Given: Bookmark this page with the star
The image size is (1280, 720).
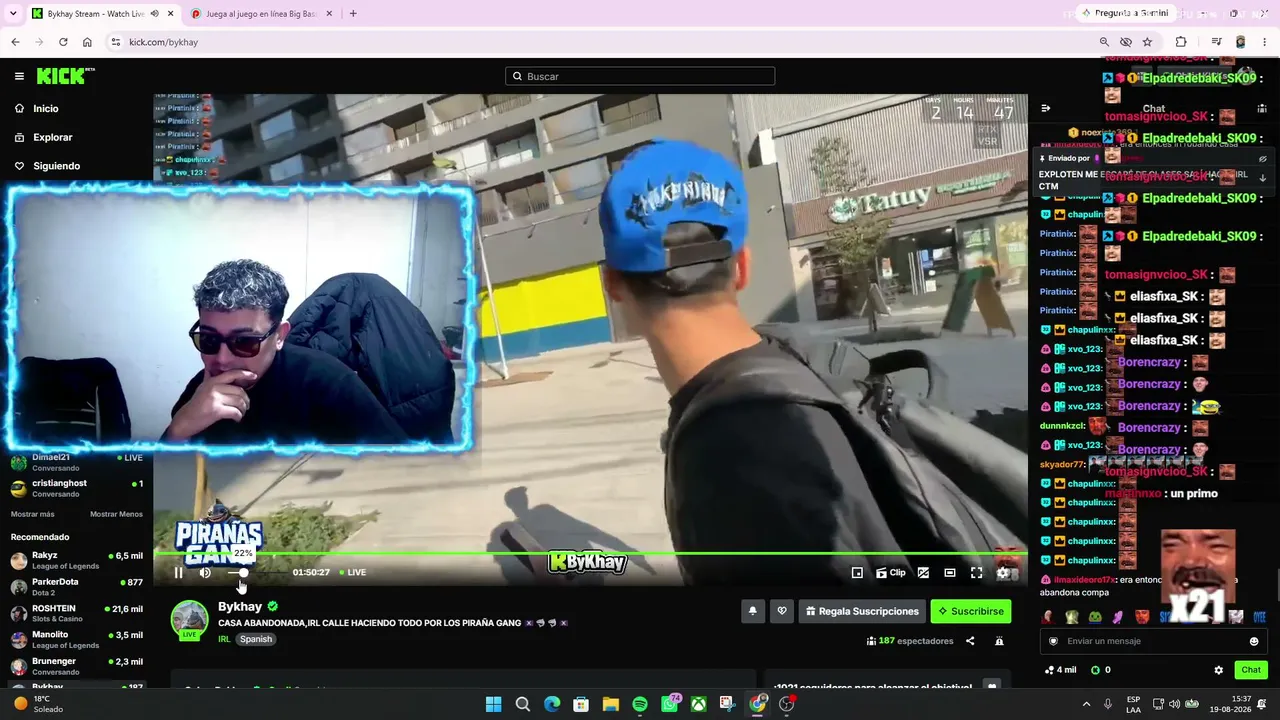Looking at the screenshot, I should click(x=1147, y=42).
